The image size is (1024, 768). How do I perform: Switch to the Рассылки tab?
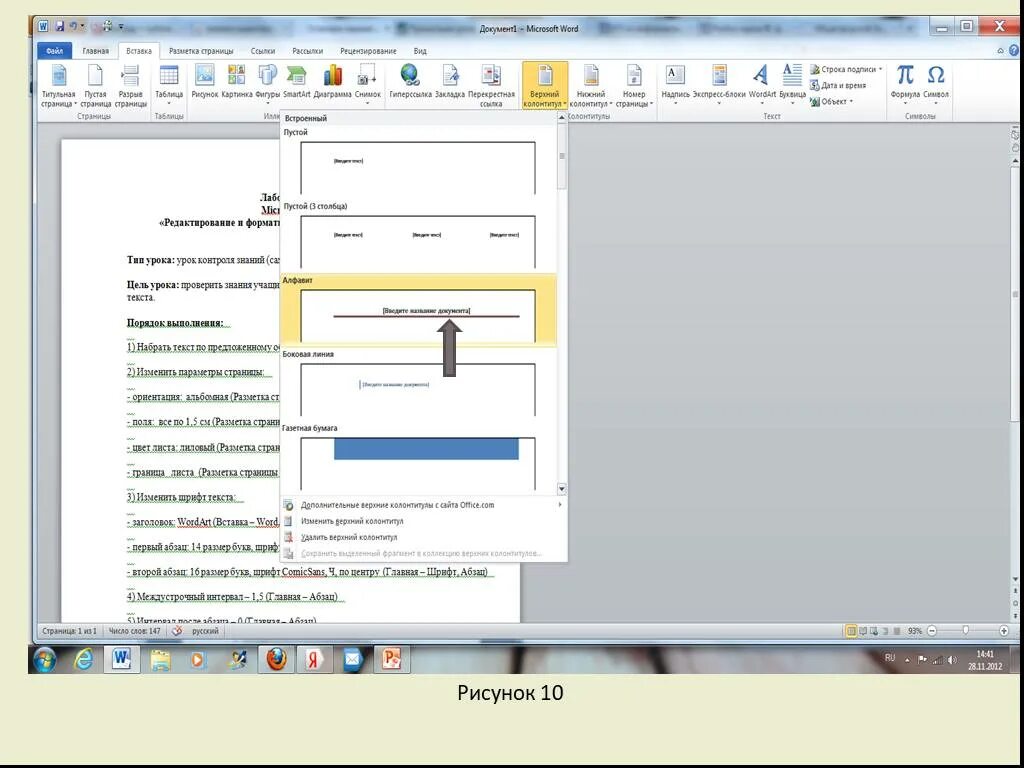[307, 51]
